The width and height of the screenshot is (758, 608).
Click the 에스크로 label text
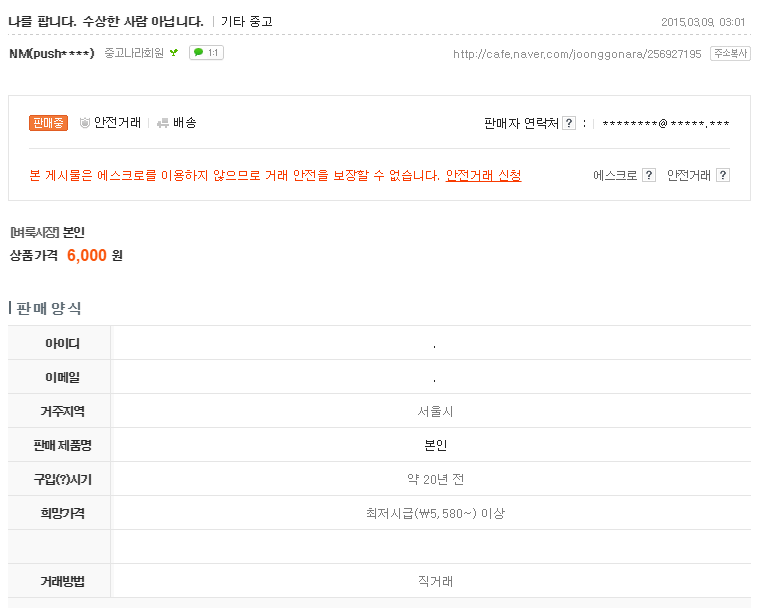(615, 175)
